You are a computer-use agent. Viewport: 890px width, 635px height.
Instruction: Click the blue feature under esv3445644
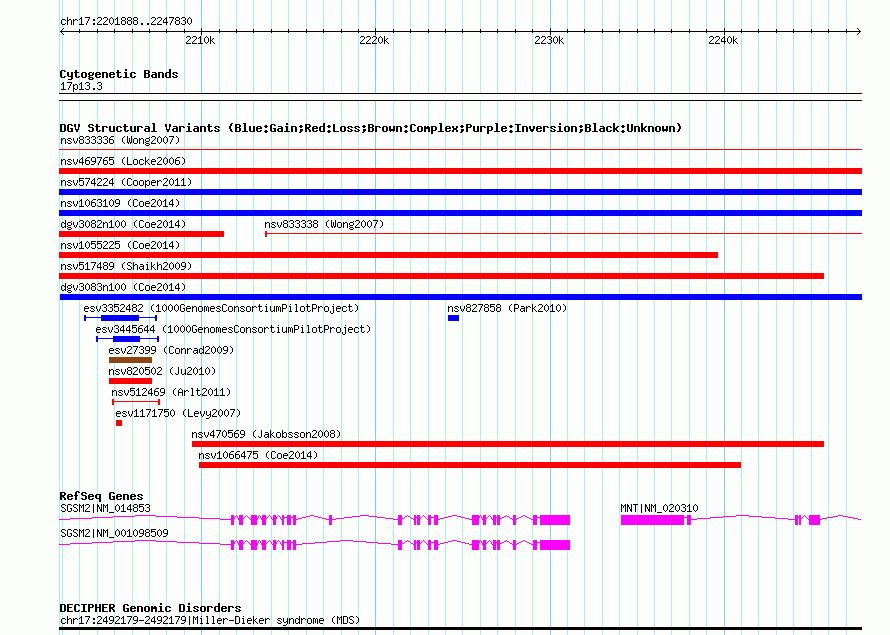click(127, 339)
